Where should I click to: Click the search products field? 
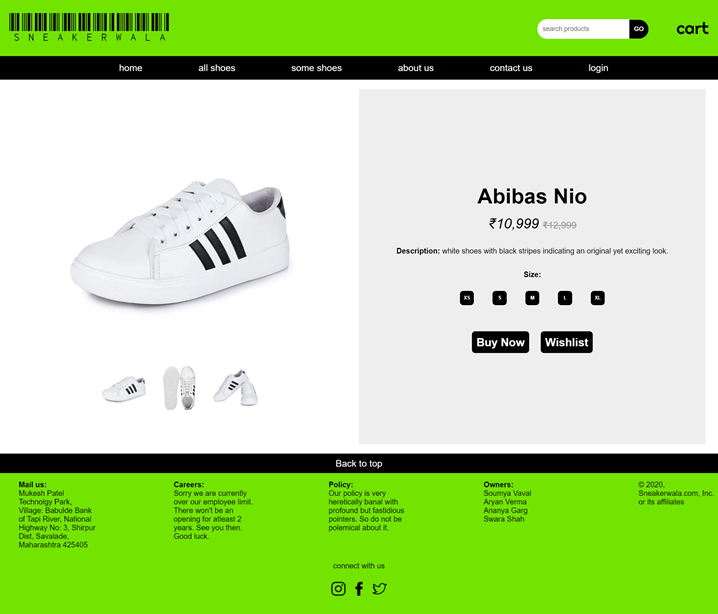tap(583, 29)
